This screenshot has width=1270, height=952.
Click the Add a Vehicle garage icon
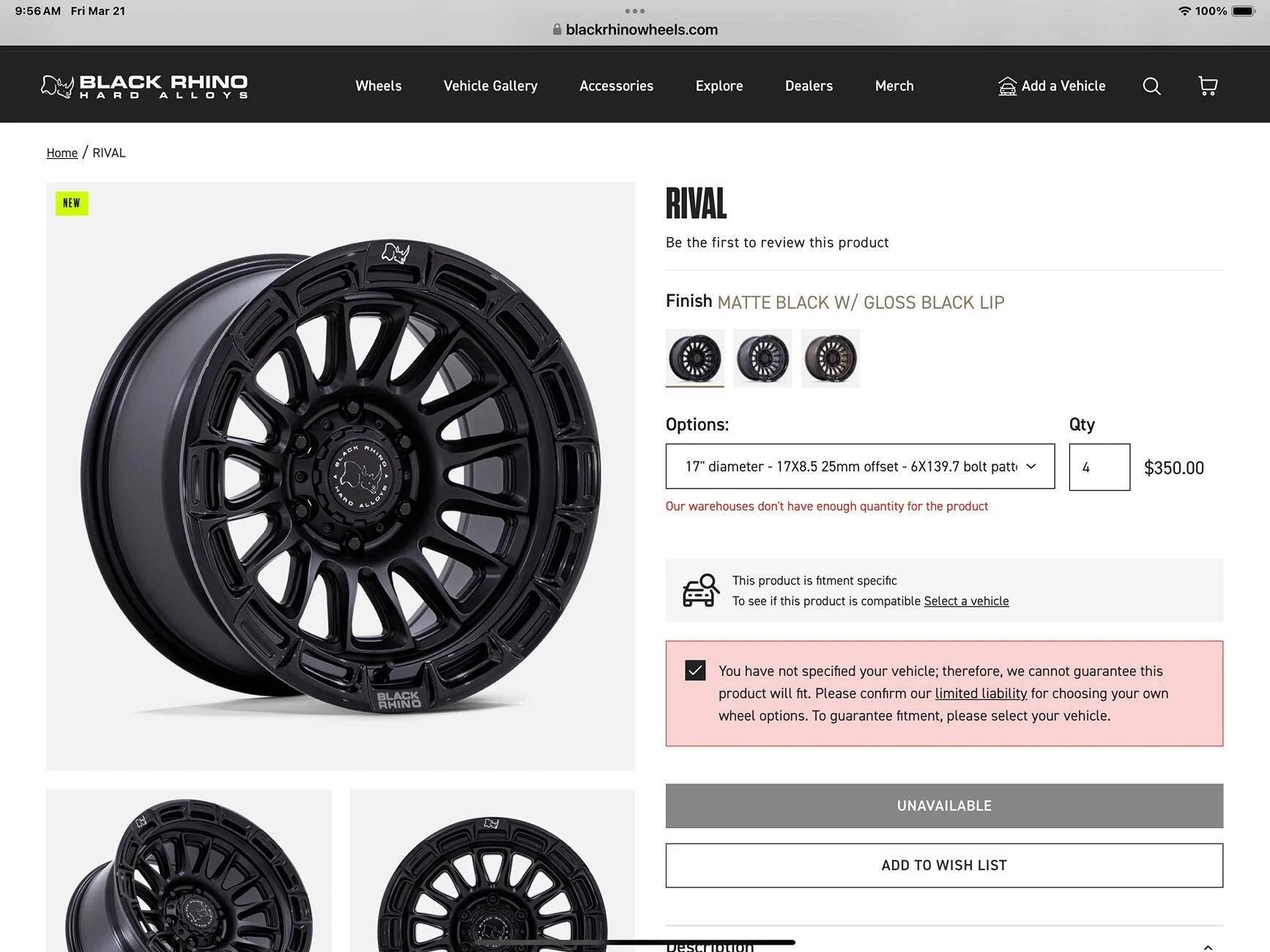1008,86
